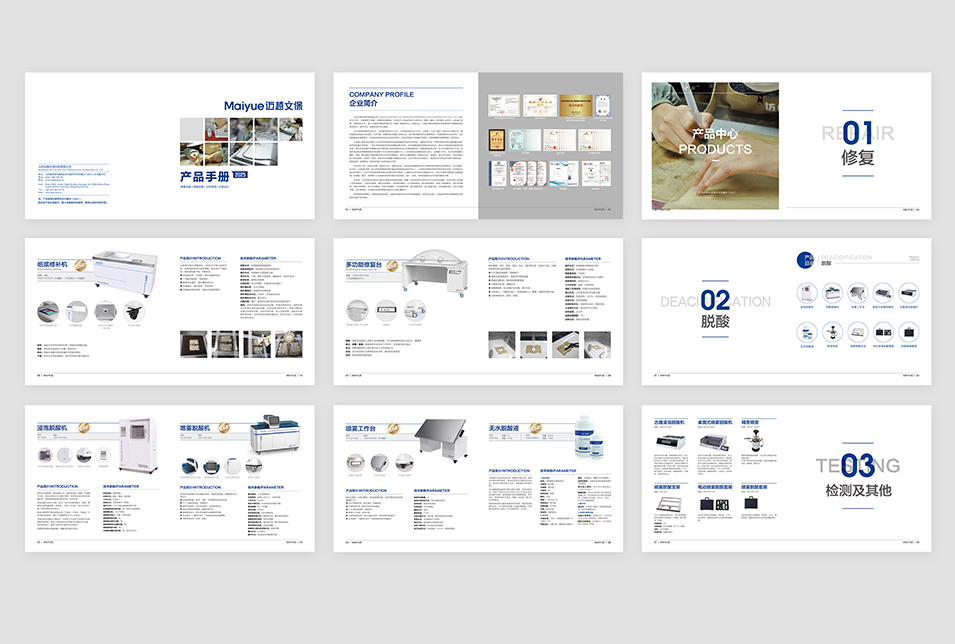955x644 pixels.
Task: Click first circular product icon in 脱酸 catalog
Action: point(806,293)
